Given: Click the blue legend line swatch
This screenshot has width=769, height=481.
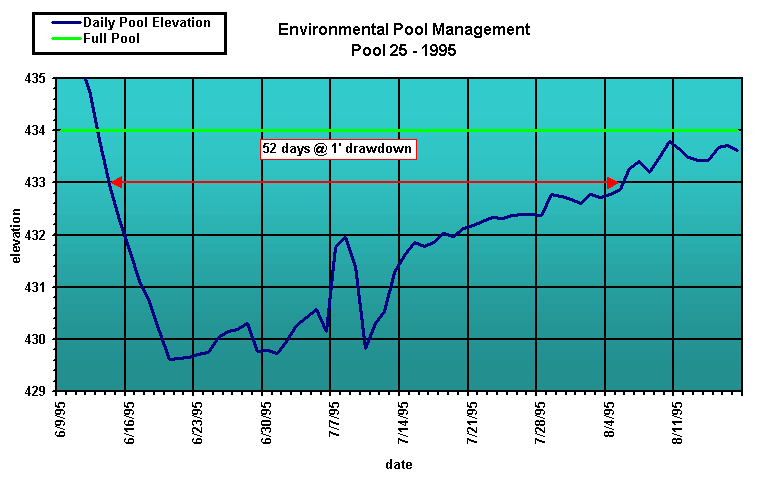Looking at the screenshot, I should [66, 23].
